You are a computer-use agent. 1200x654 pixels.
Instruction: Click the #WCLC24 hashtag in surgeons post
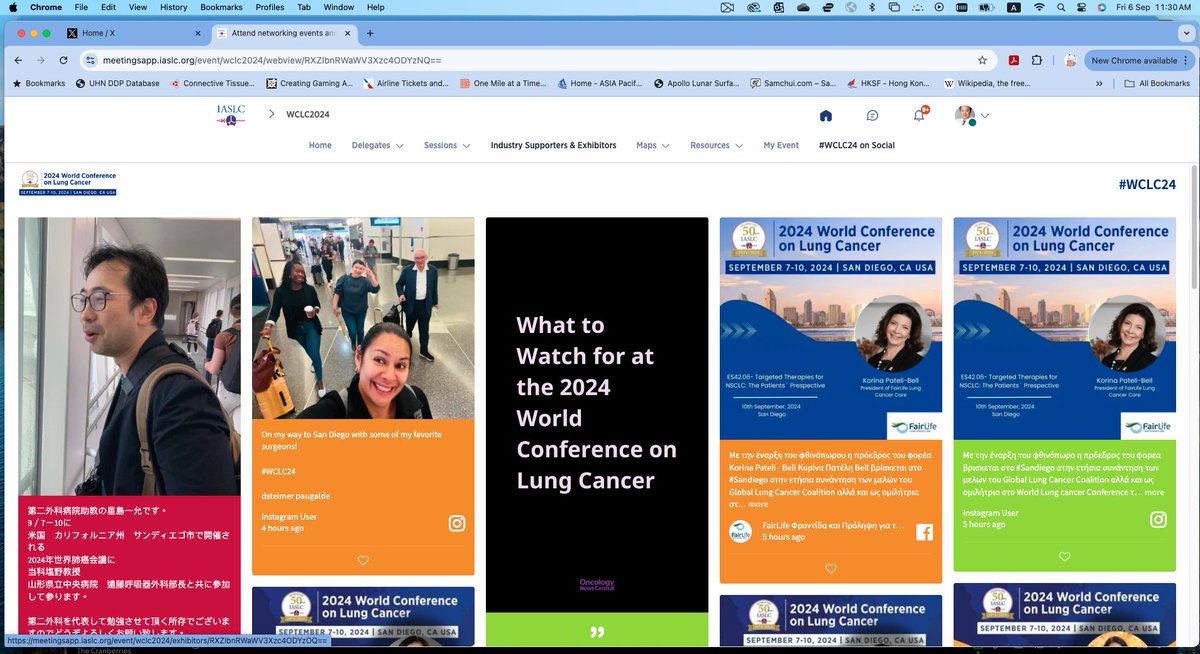pyautogui.click(x=278, y=471)
